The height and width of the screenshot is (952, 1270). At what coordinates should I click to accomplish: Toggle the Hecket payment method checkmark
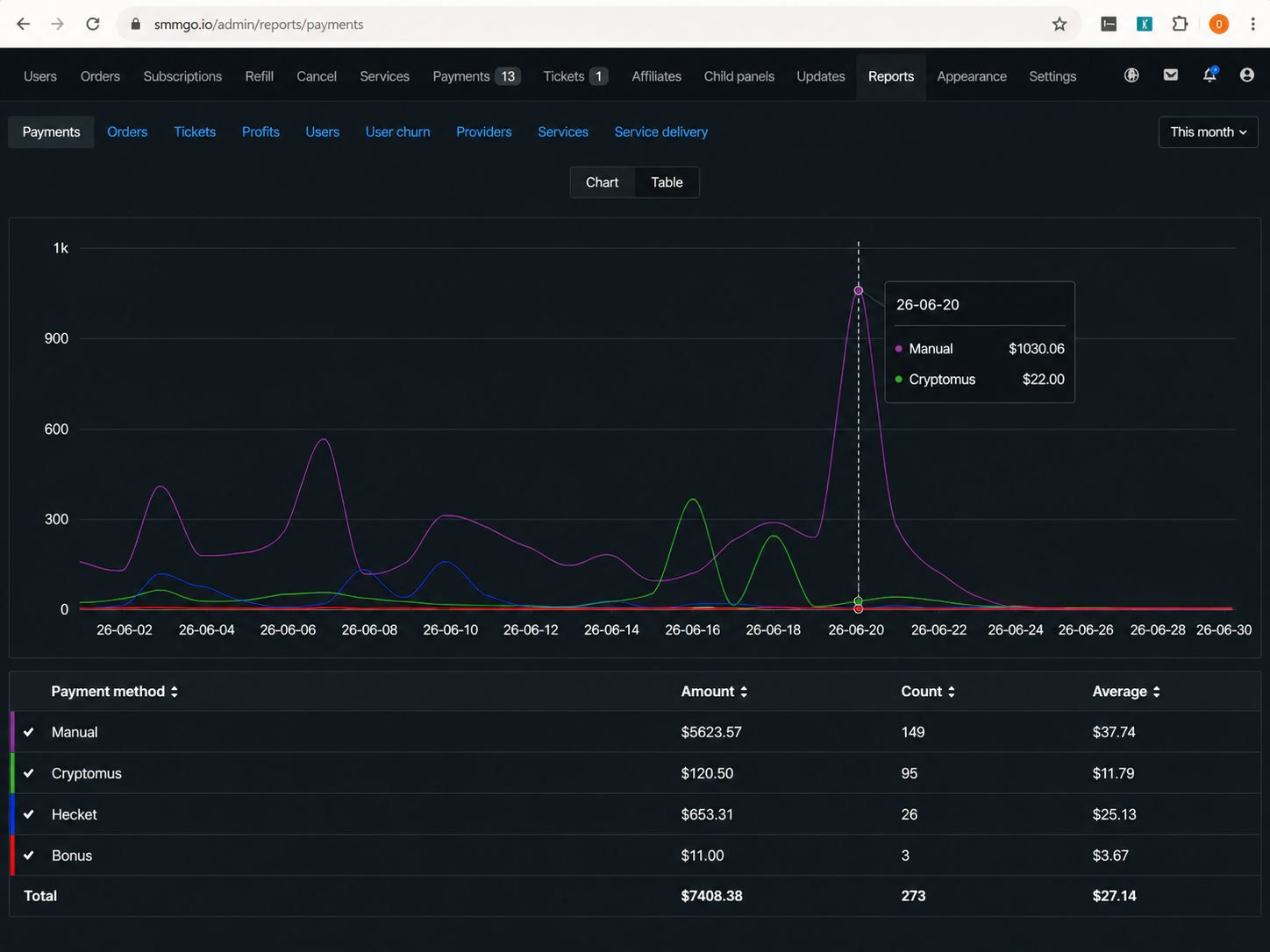click(x=29, y=814)
